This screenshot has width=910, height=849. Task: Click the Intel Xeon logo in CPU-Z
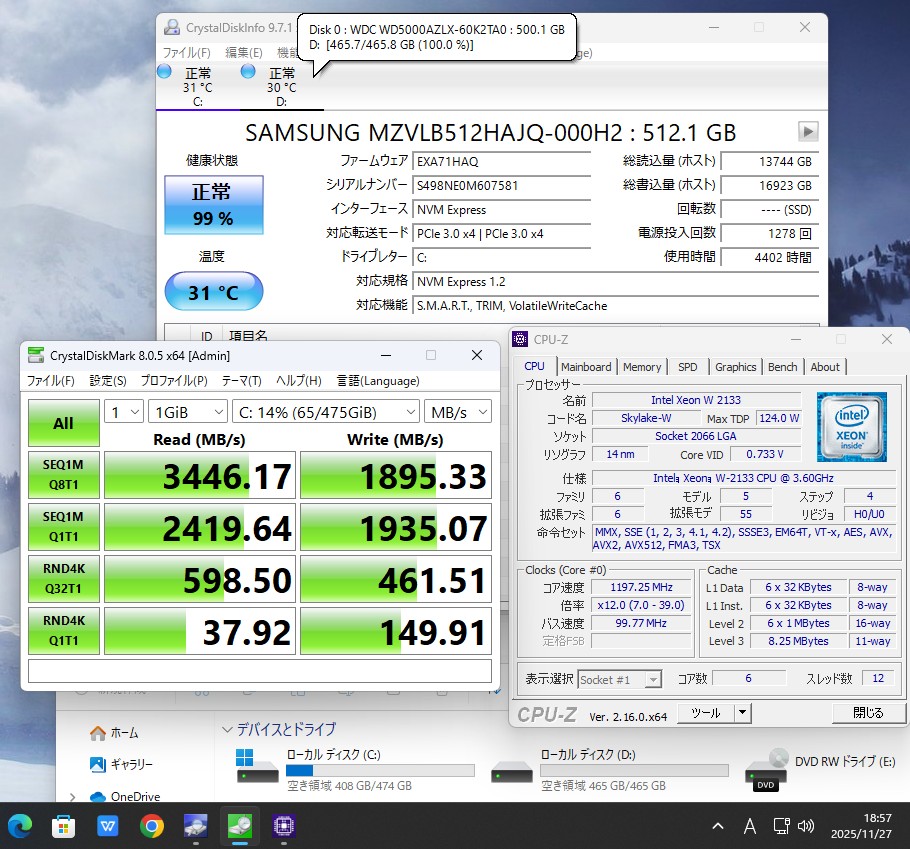pyautogui.click(x=851, y=427)
